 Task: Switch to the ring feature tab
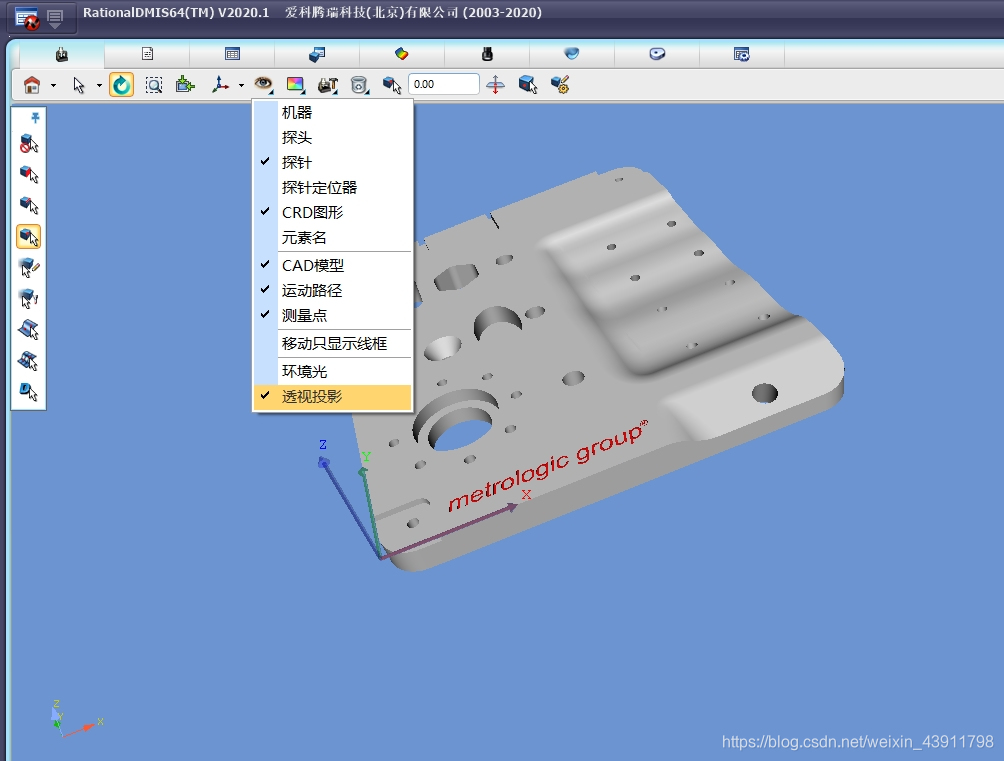click(657, 54)
